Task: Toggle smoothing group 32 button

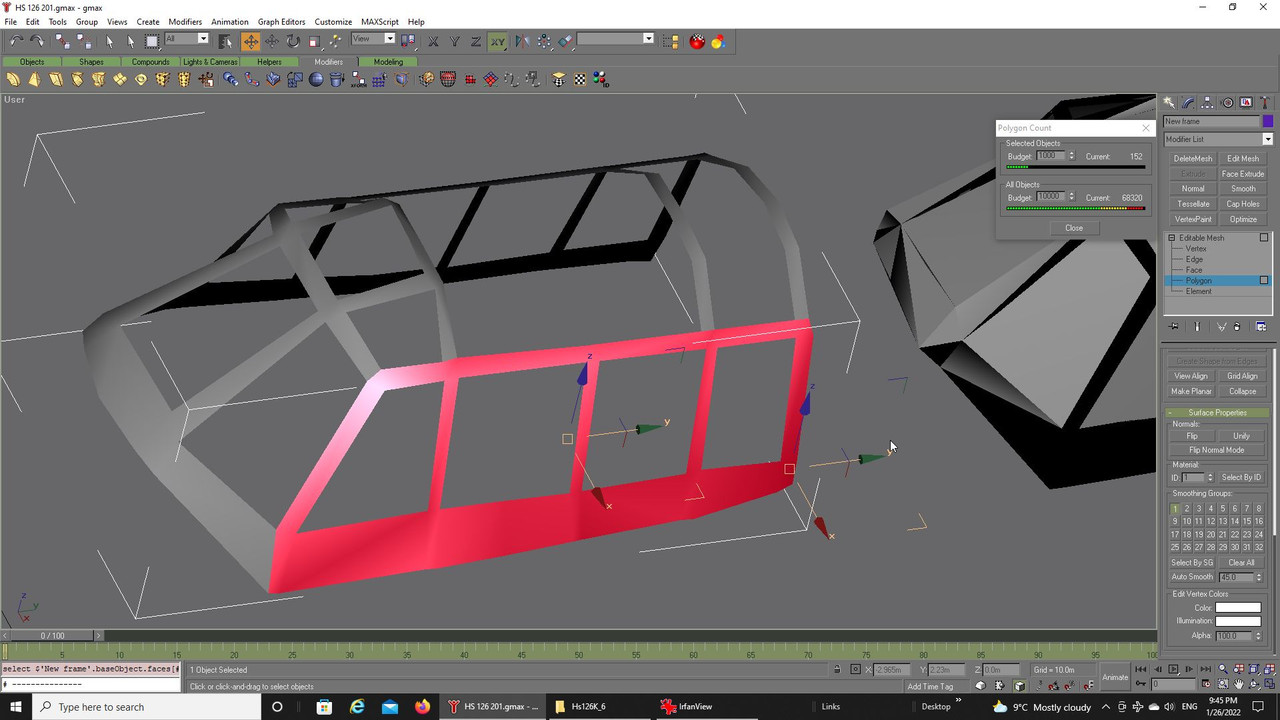Action: pos(1259,547)
